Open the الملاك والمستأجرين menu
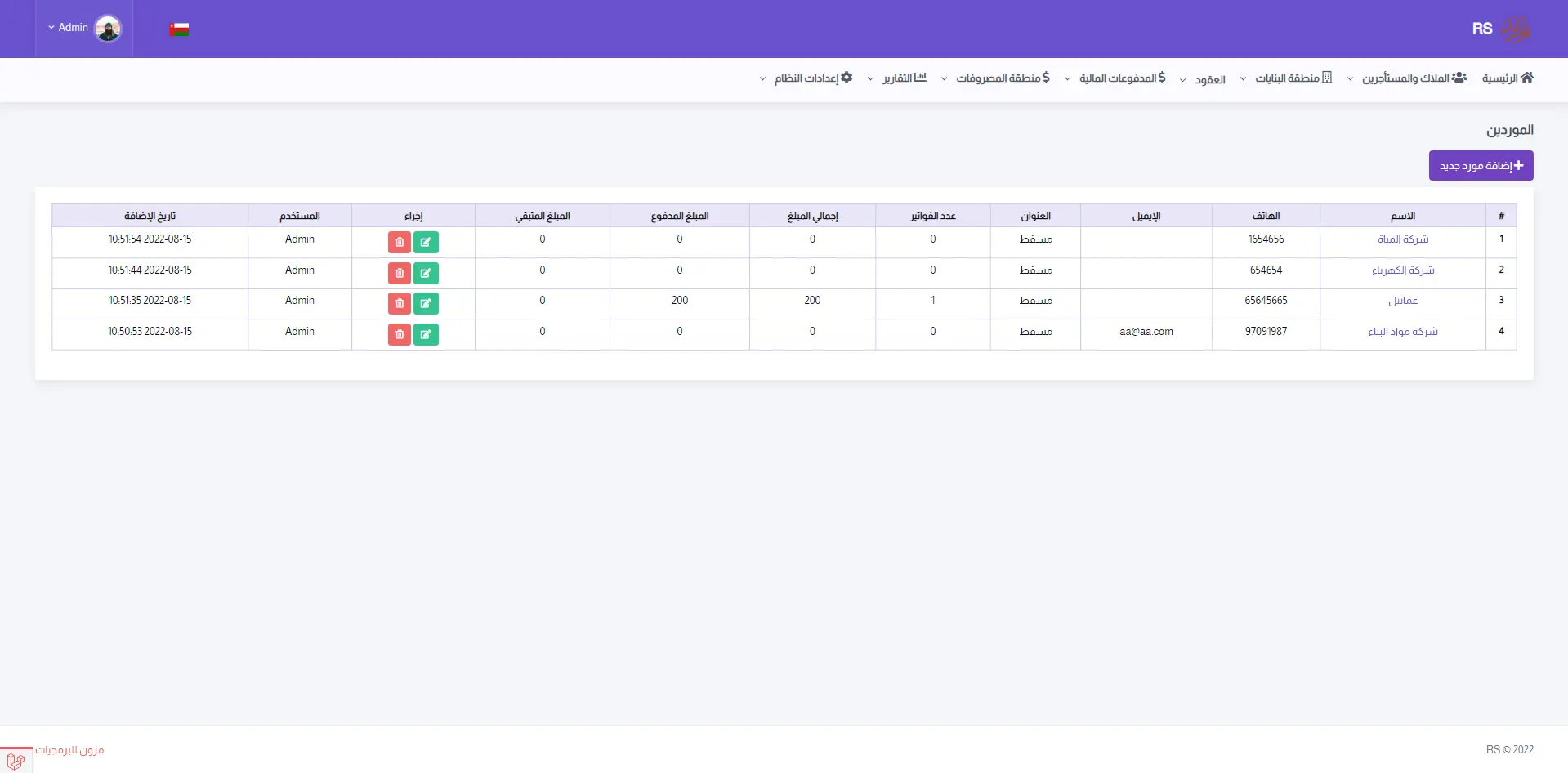Viewport: 1568px width, 773px height. tap(1407, 78)
